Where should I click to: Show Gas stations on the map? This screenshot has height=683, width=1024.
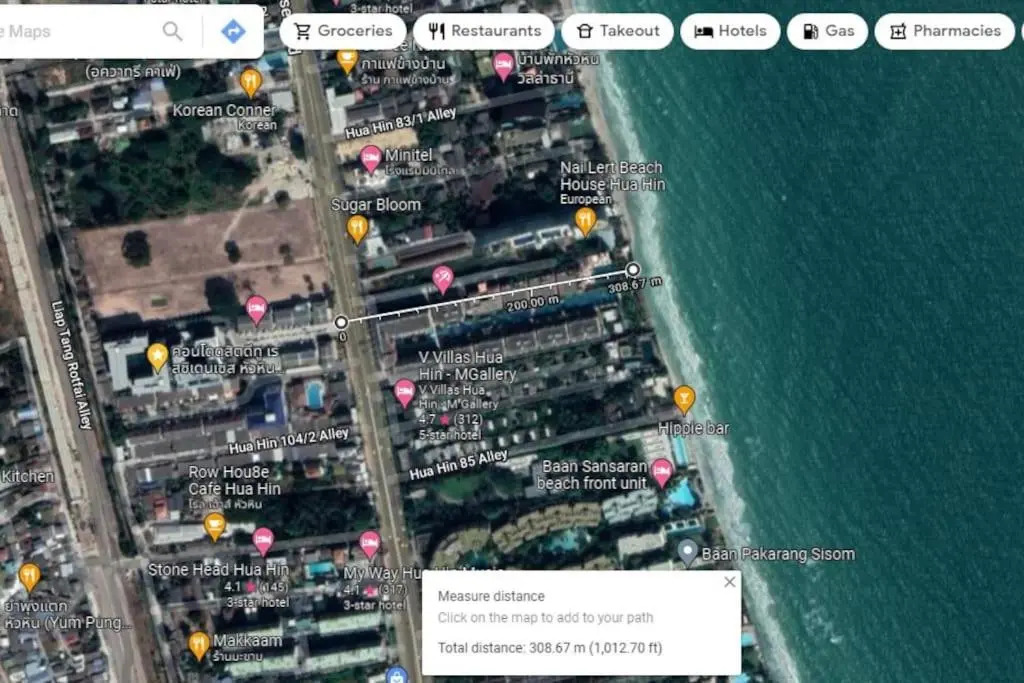click(827, 31)
